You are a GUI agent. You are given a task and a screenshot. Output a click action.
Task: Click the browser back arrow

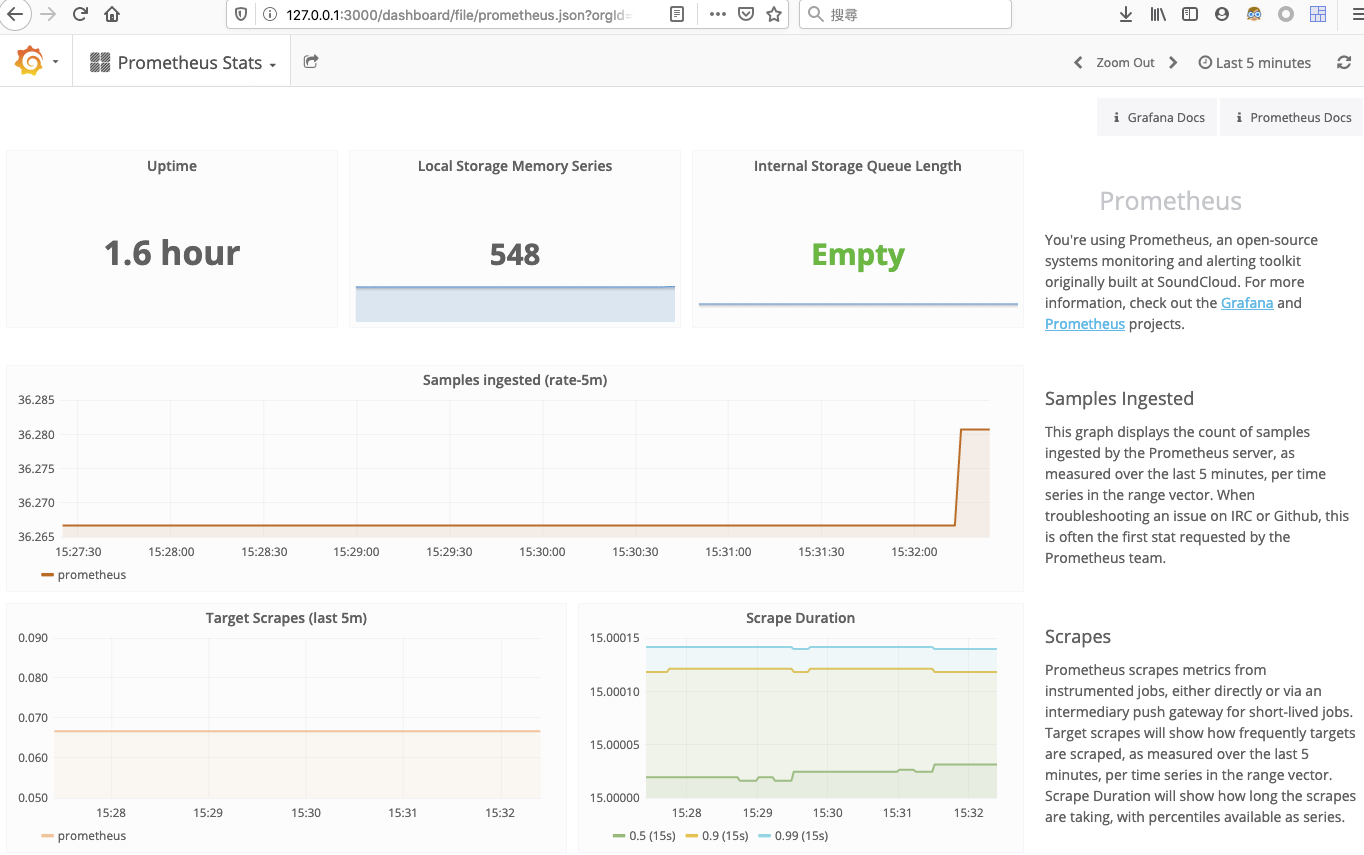pos(17,14)
